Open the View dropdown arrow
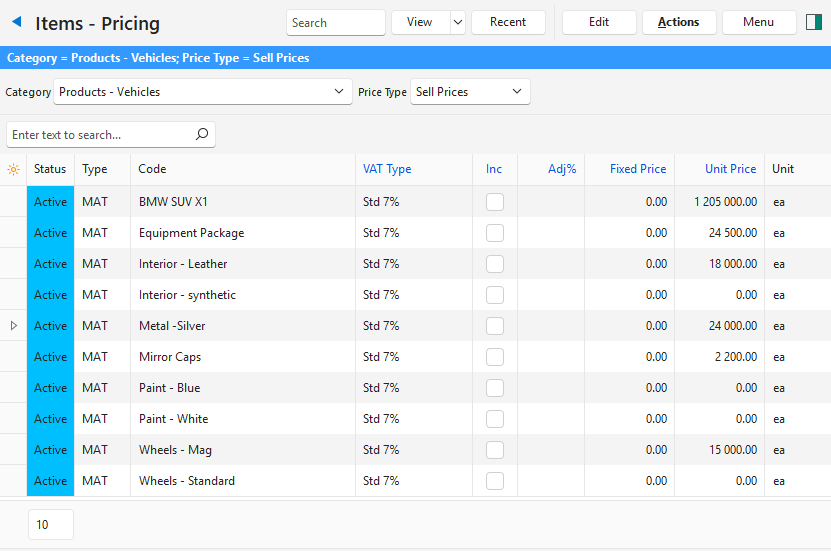 457,22
